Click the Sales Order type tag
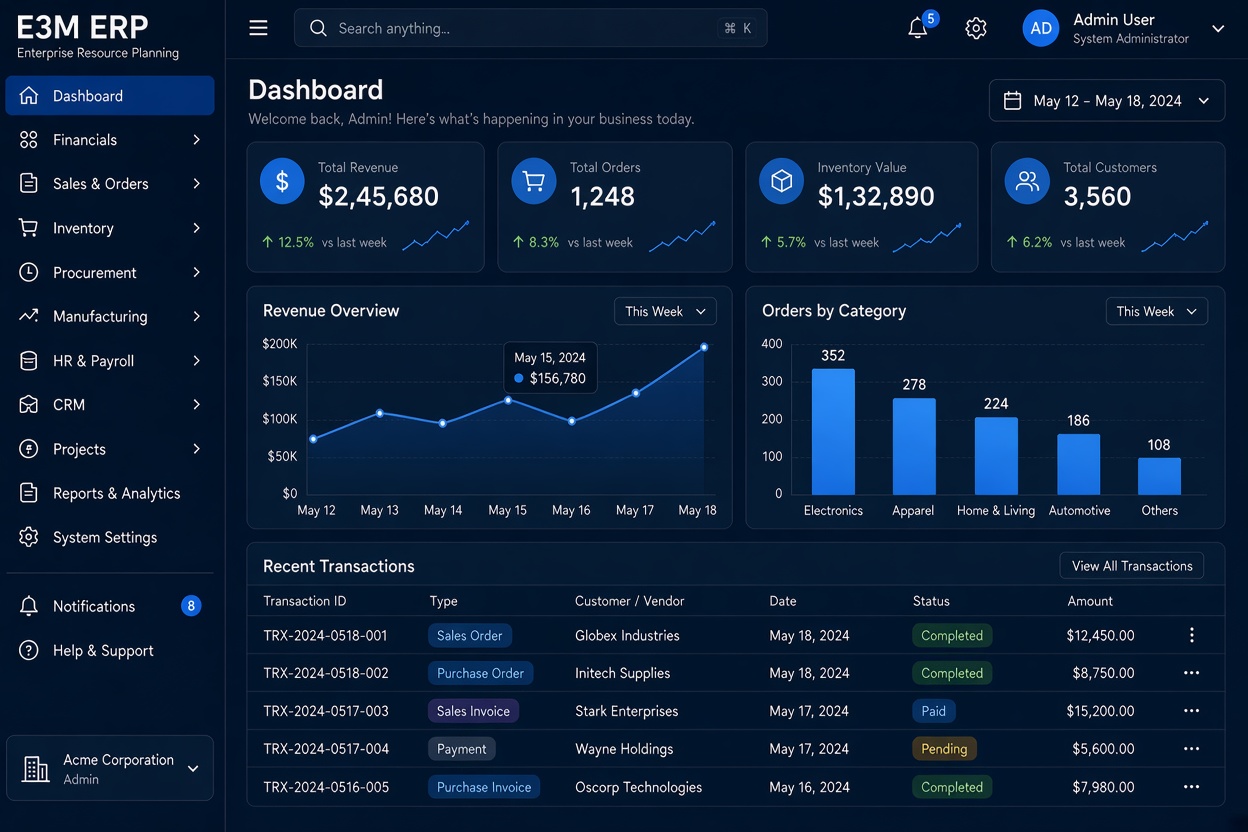1248x832 pixels. click(x=470, y=635)
